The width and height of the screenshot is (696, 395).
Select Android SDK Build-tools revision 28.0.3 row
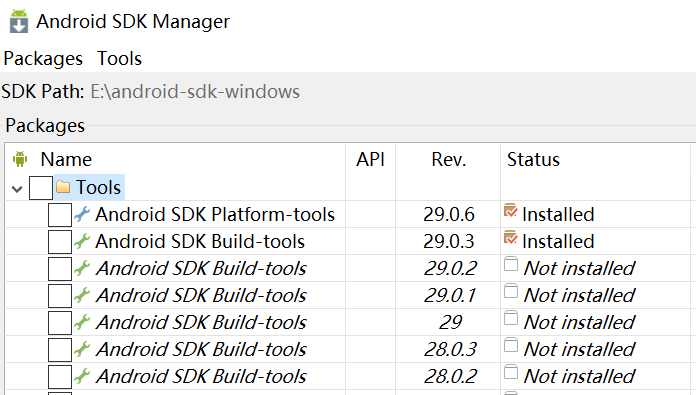[201, 350]
